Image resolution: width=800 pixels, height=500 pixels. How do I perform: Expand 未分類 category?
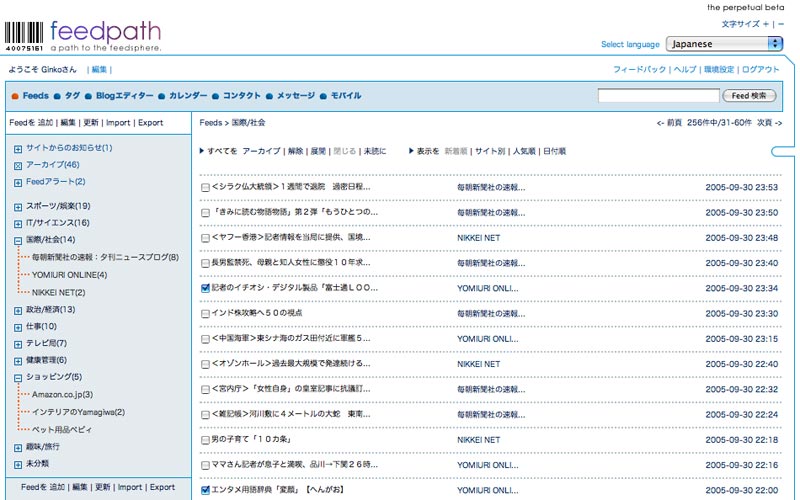[x=18, y=465]
